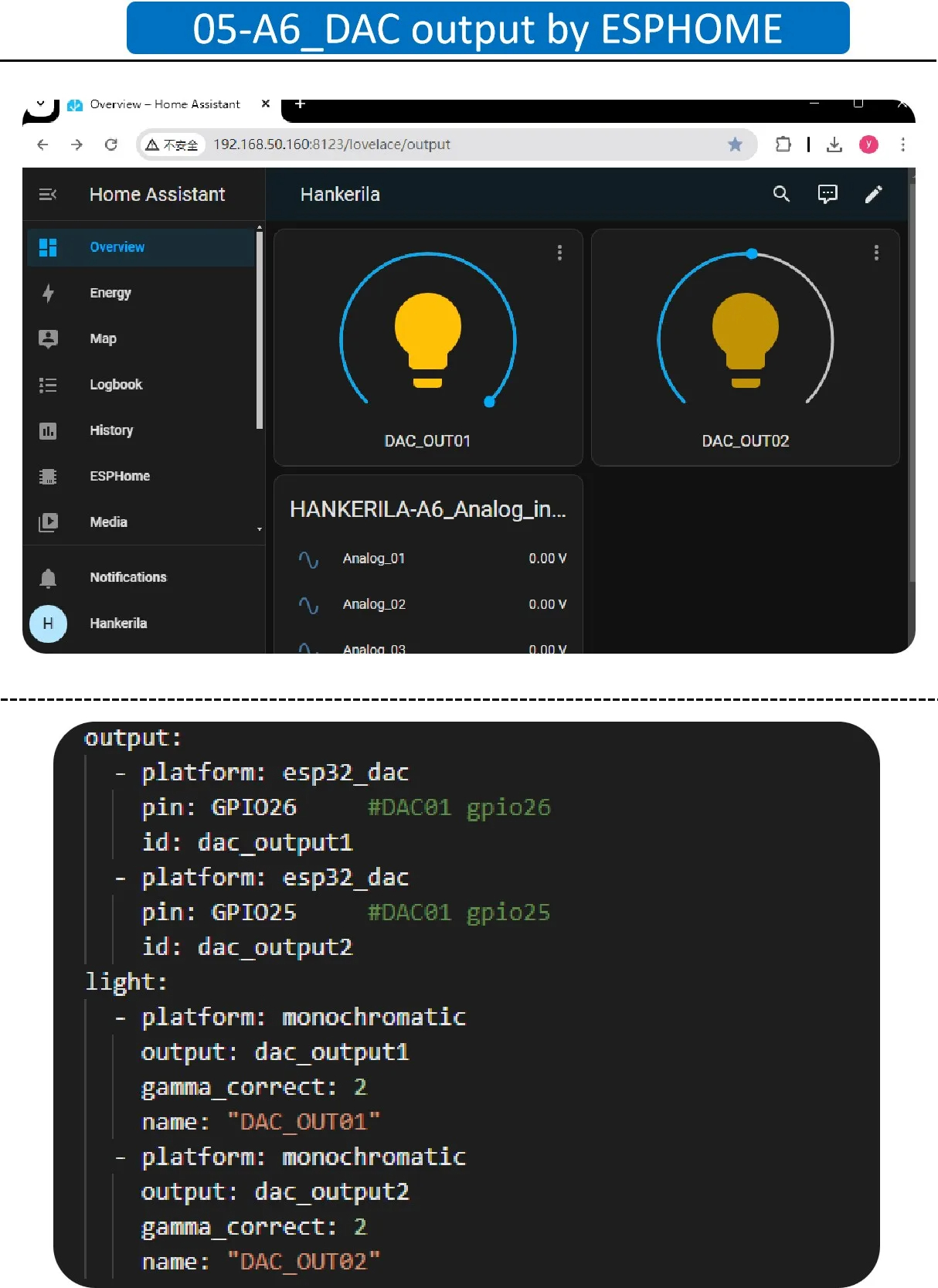
Task: Open Notifications label in sidebar
Action: (x=128, y=577)
